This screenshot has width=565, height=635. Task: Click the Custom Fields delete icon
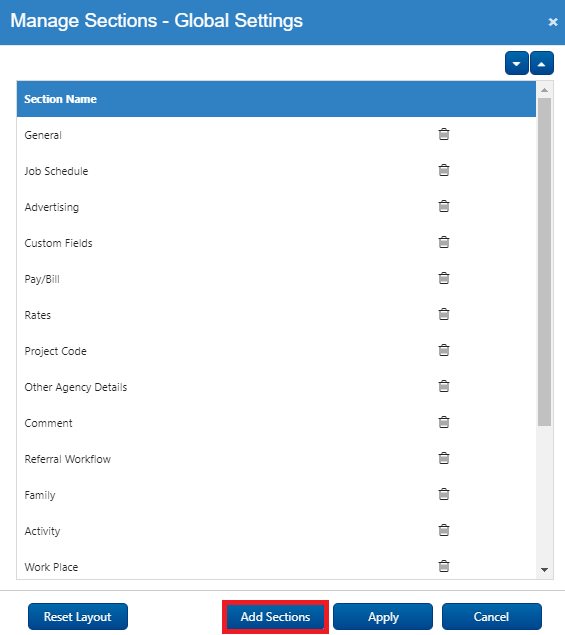tap(444, 242)
